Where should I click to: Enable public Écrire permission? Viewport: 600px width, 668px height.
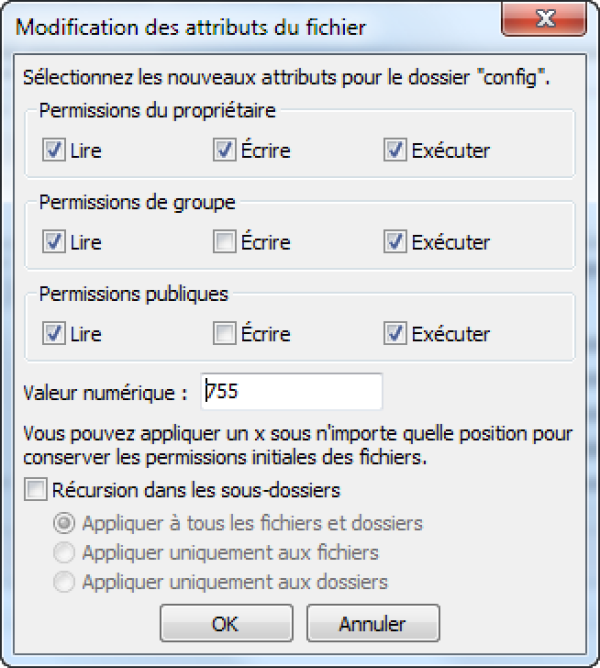[x=224, y=334]
